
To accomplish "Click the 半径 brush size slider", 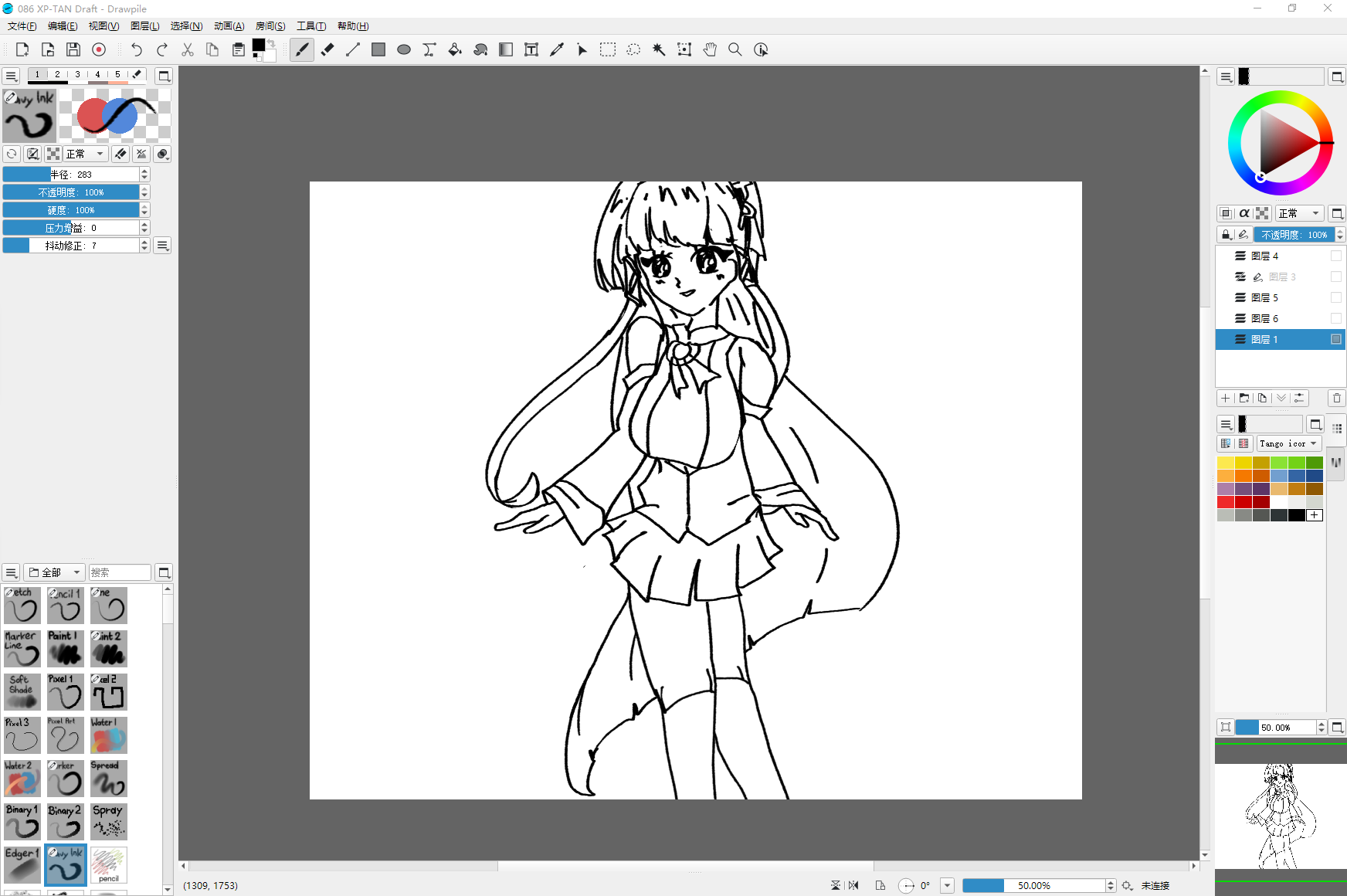I will [x=71, y=175].
